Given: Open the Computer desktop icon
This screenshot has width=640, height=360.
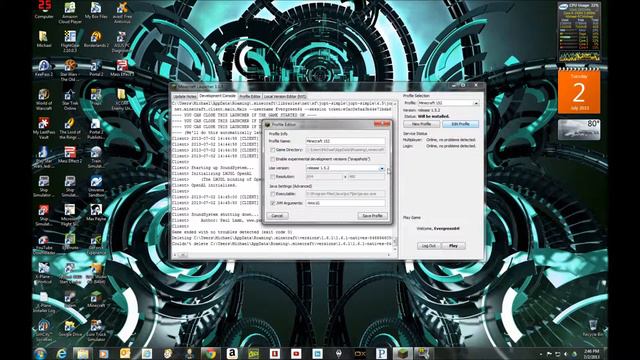Looking at the screenshot, I should [x=44, y=9].
